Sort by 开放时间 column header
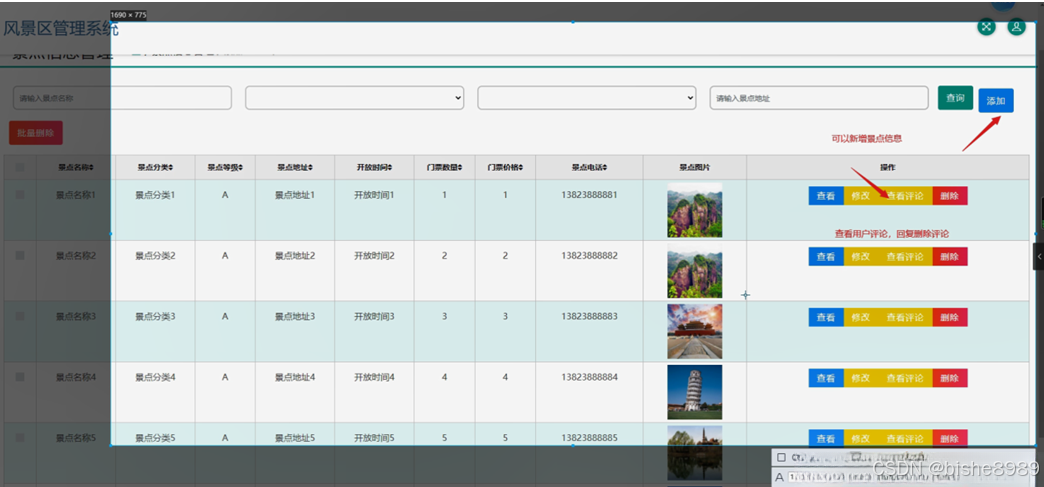 click(x=374, y=167)
